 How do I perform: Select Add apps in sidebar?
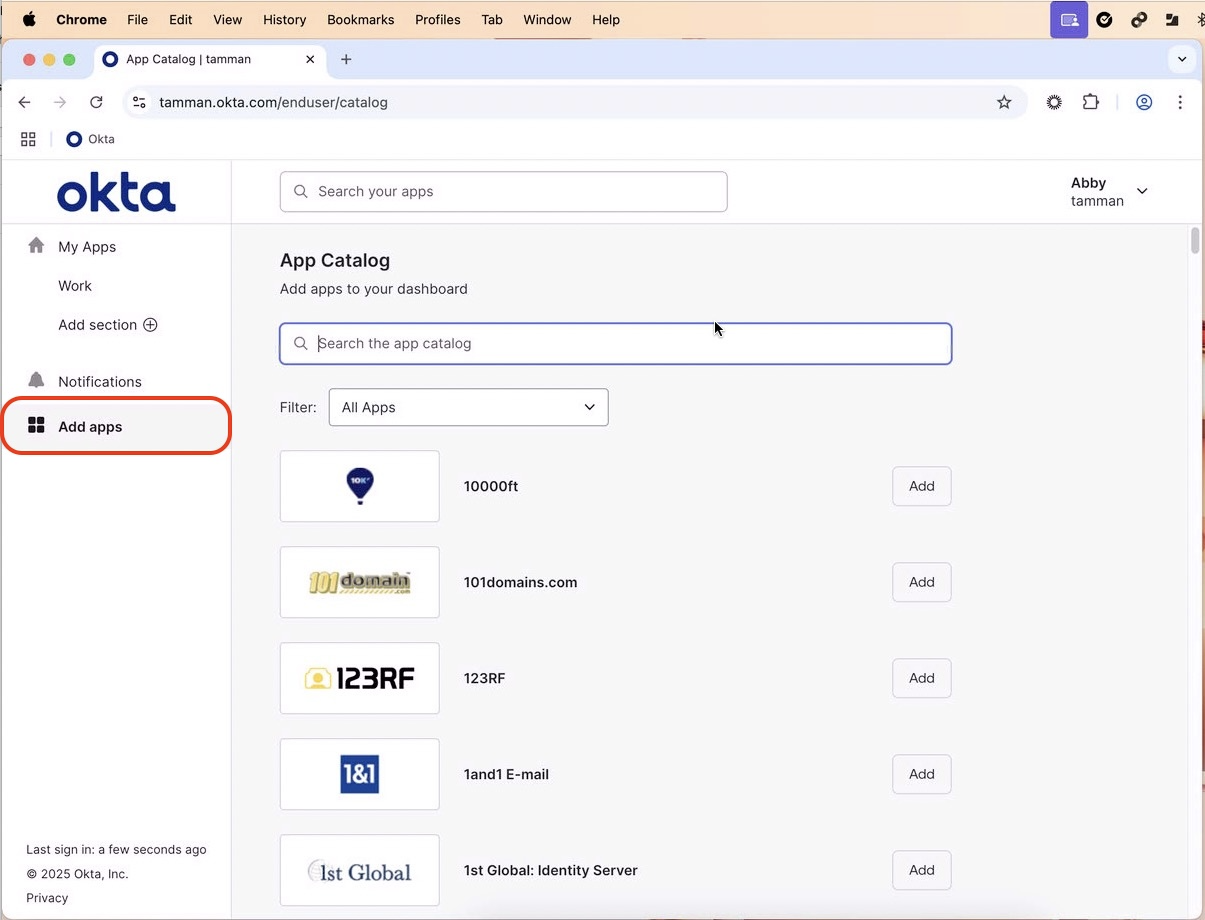click(x=116, y=426)
